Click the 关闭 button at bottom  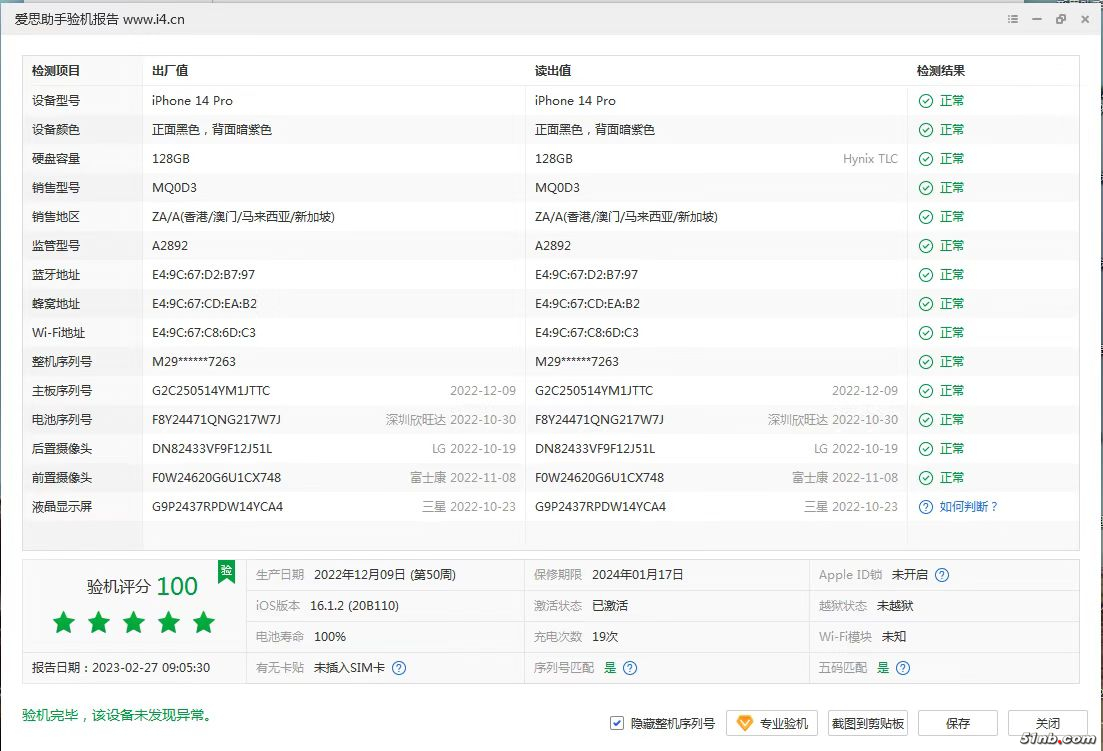click(x=1047, y=723)
